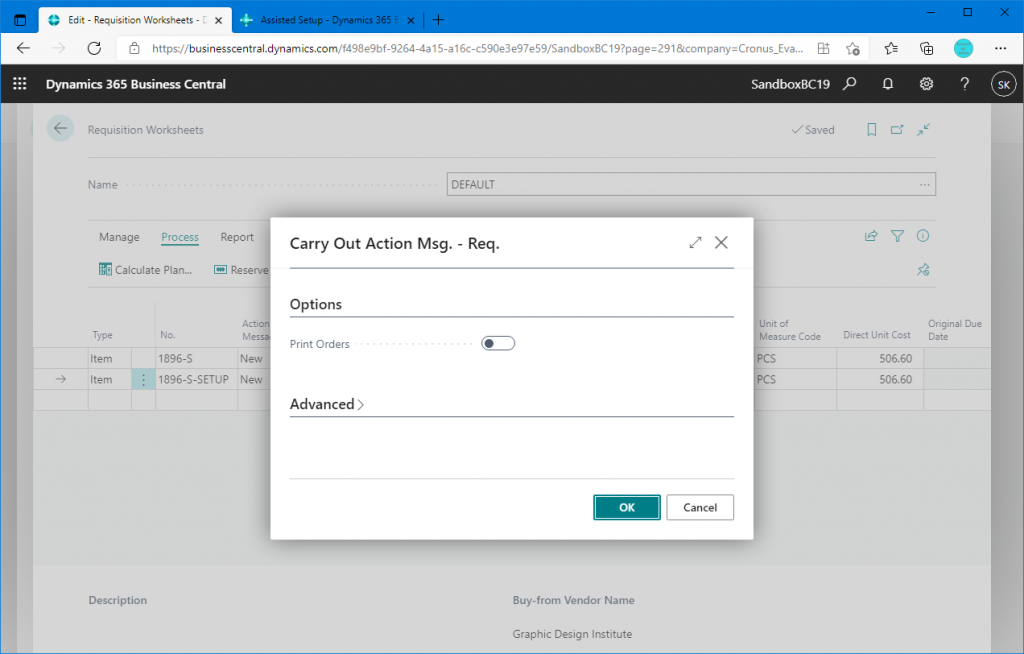Open row options for 1896-S-SETUP
This screenshot has height=654, width=1024.
[x=143, y=380]
